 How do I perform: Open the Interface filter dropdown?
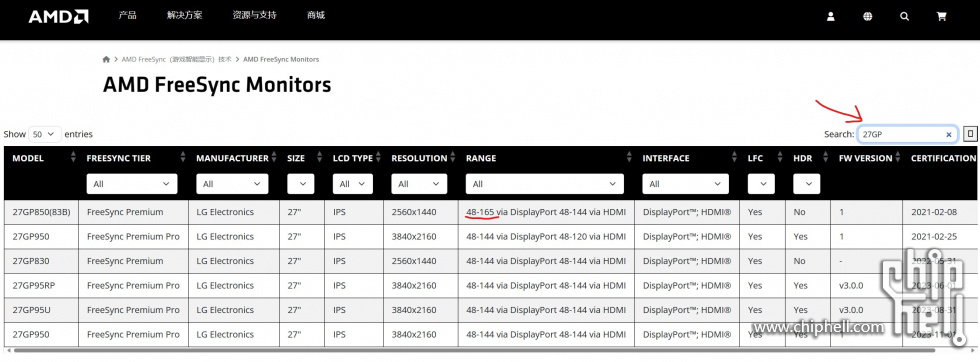click(686, 184)
